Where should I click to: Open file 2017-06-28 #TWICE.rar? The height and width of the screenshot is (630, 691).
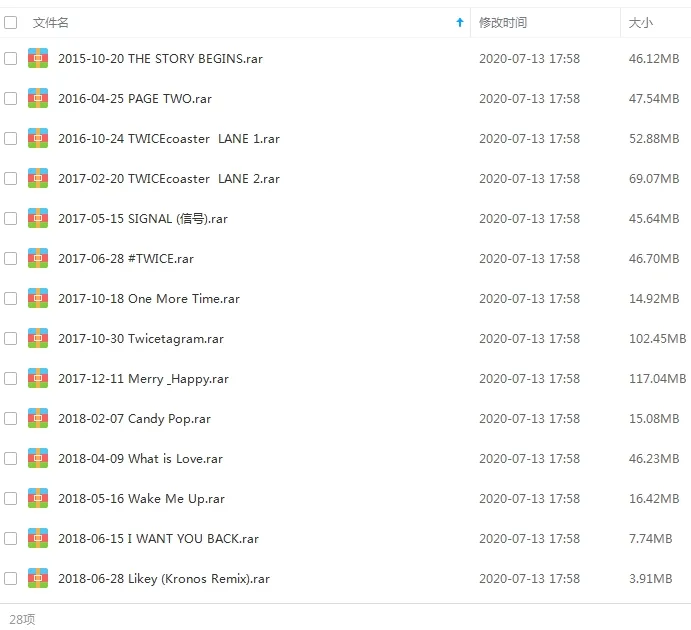(126, 259)
